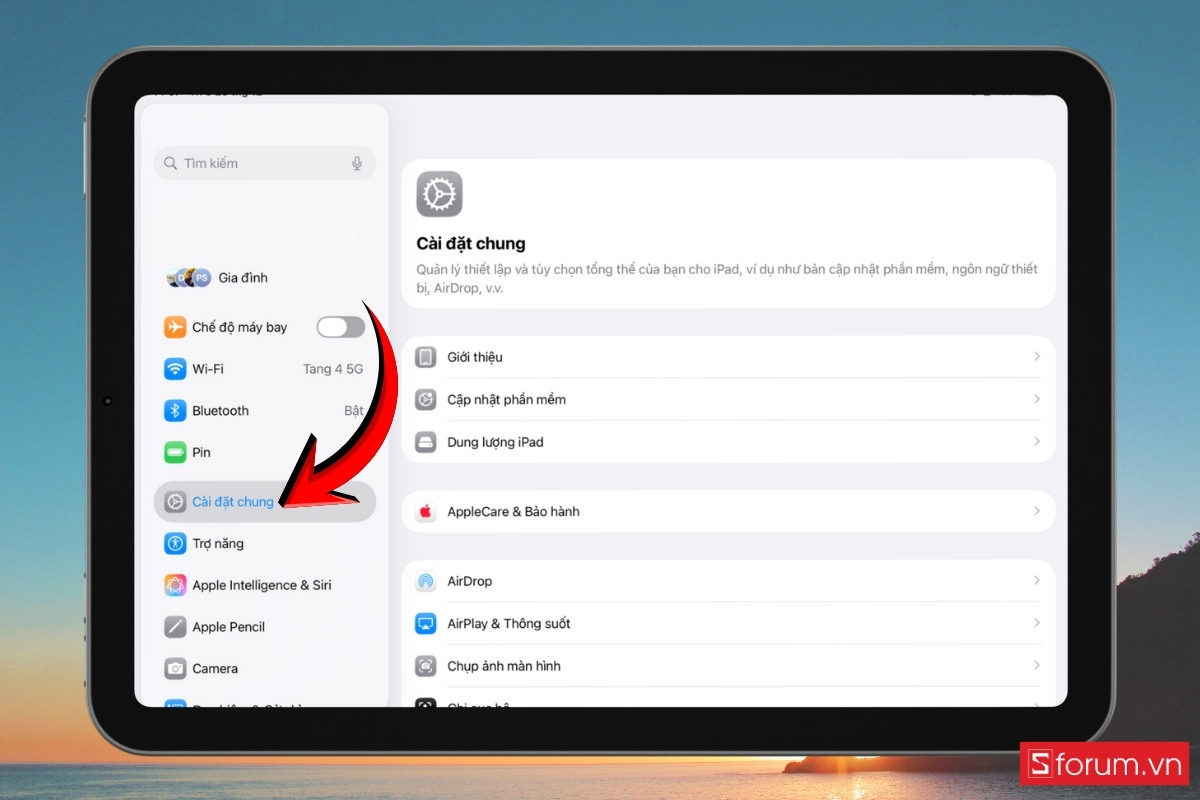
Task: Toggle Chế độ máy bay switch
Action: click(340, 327)
